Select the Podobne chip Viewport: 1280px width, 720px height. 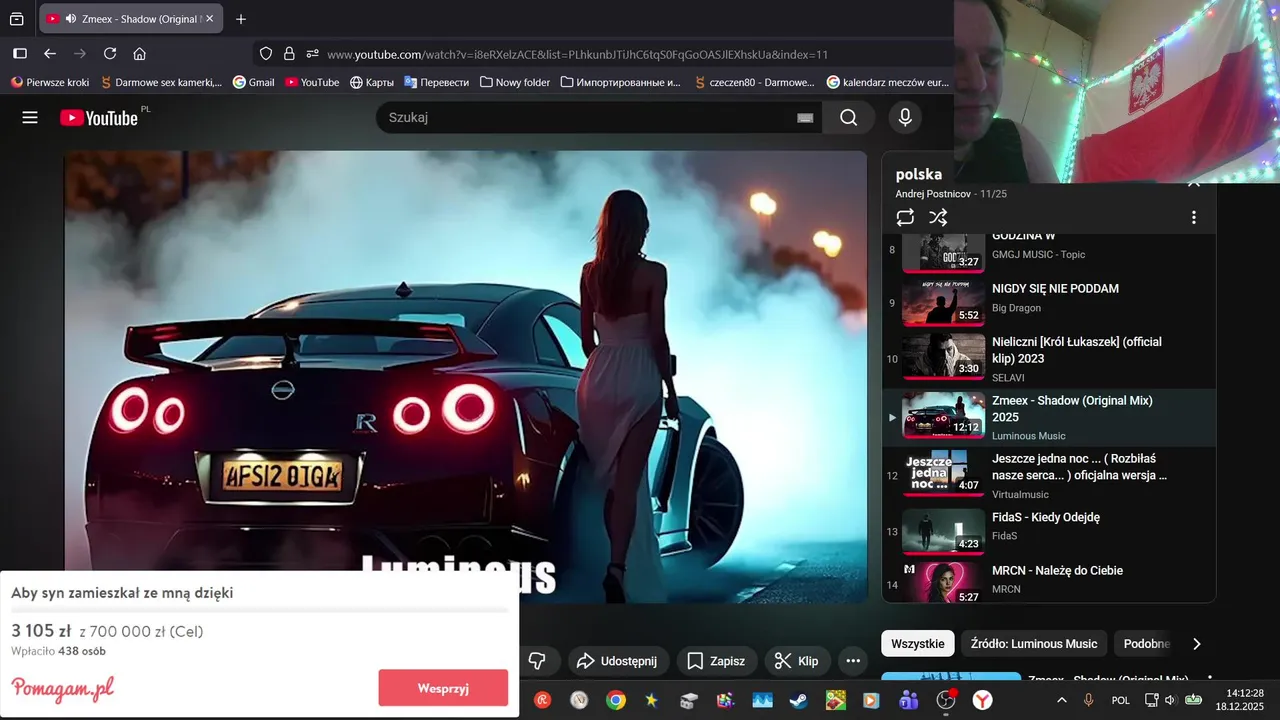point(1146,644)
